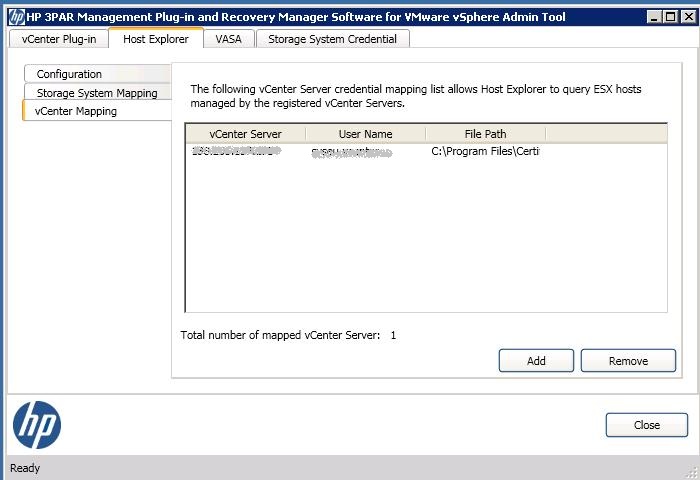The width and height of the screenshot is (700, 480).
Task: Maximize the admin tool window
Action: coord(671,17)
